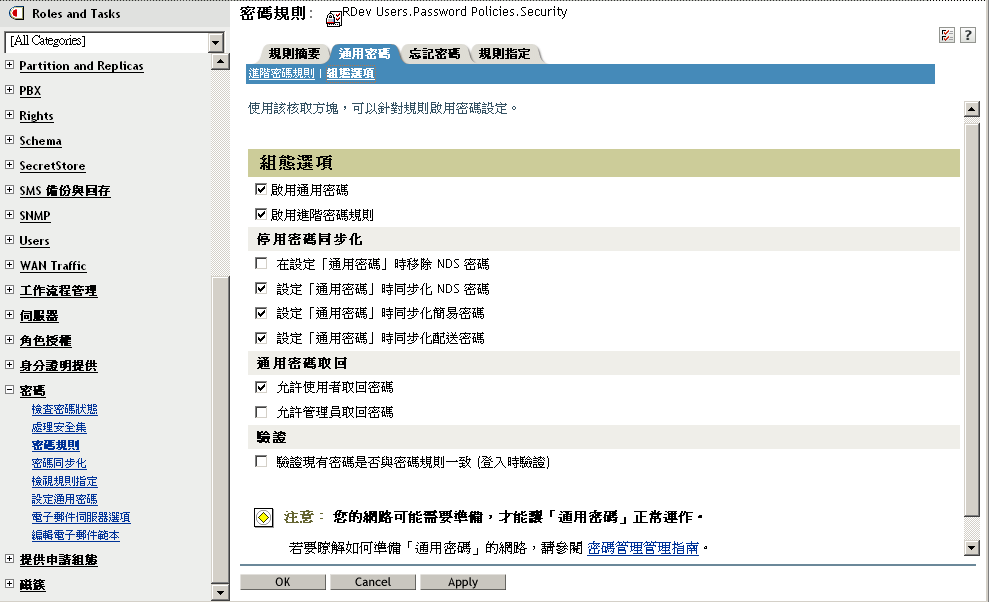
Task: Open 工作流程管理 category link
Action: click(x=58, y=291)
